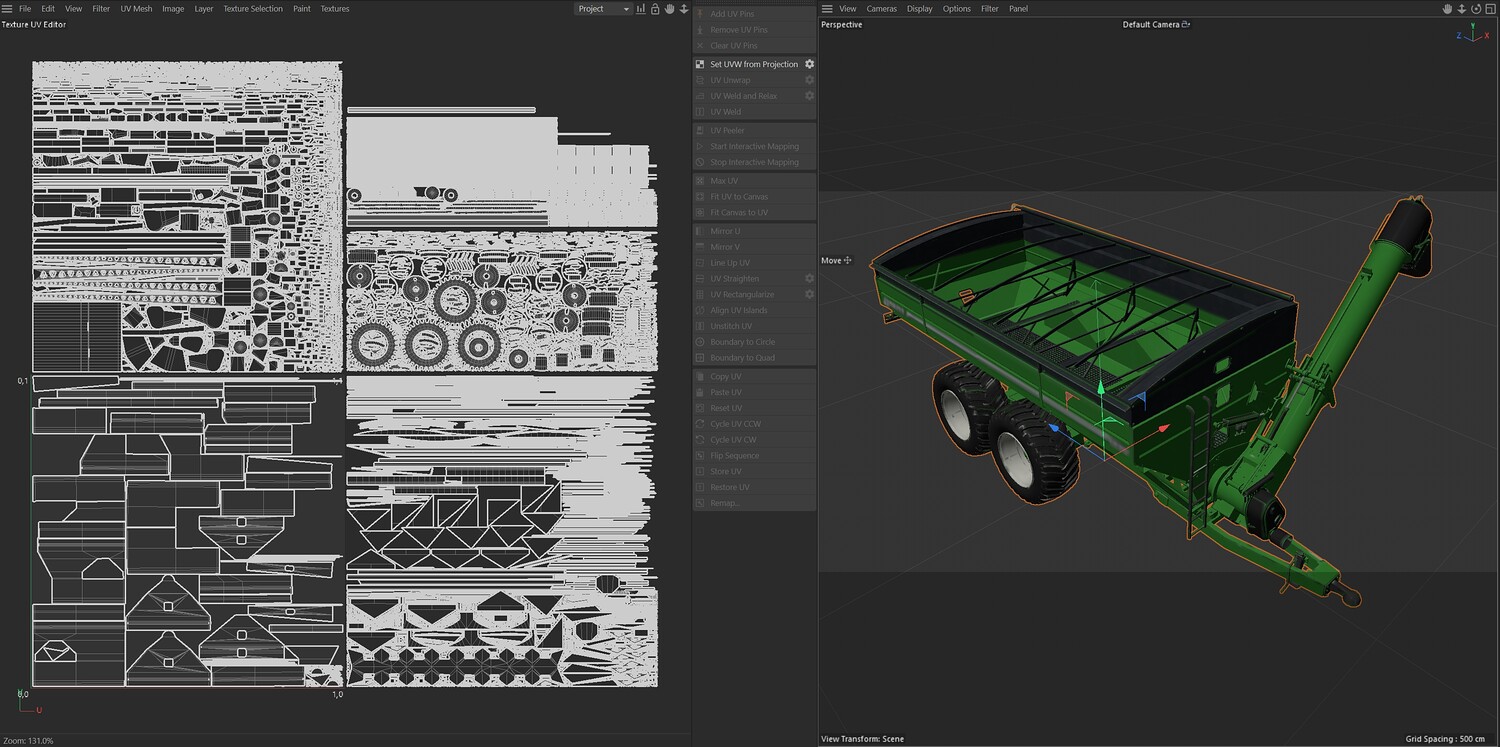The image size is (1500, 747).
Task: Click the Flip Sequence command
Action: coord(755,456)
